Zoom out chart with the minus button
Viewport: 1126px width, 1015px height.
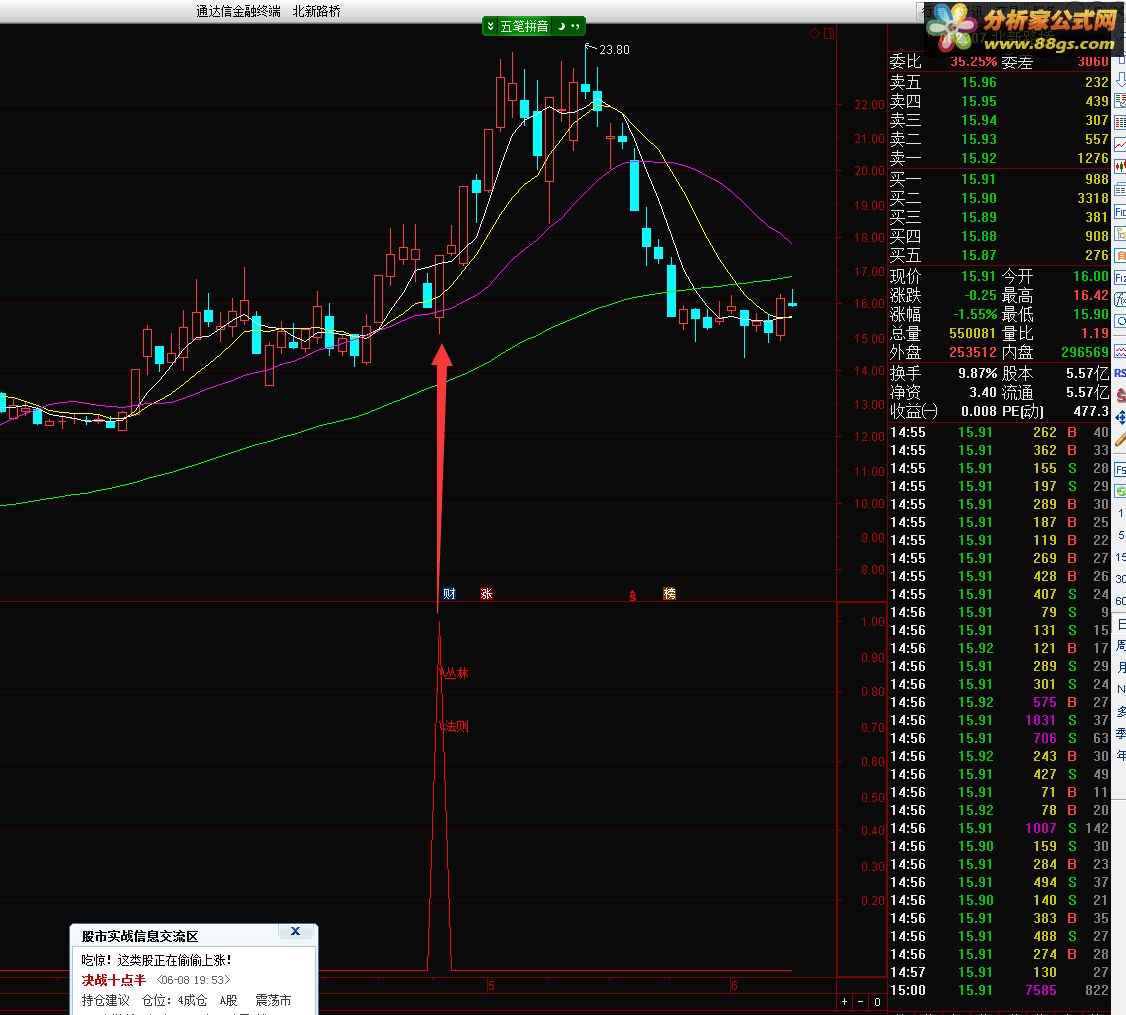coord(860,1001)
